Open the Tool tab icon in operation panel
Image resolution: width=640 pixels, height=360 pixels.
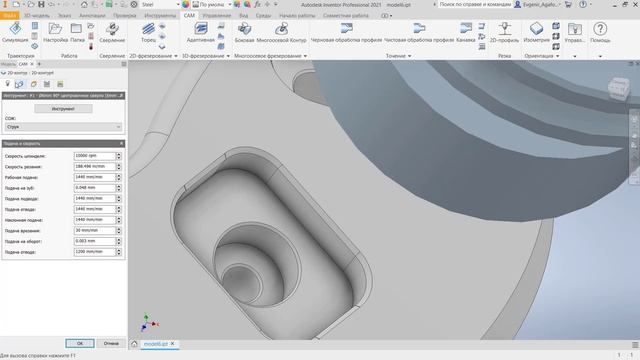coord(7,84)
